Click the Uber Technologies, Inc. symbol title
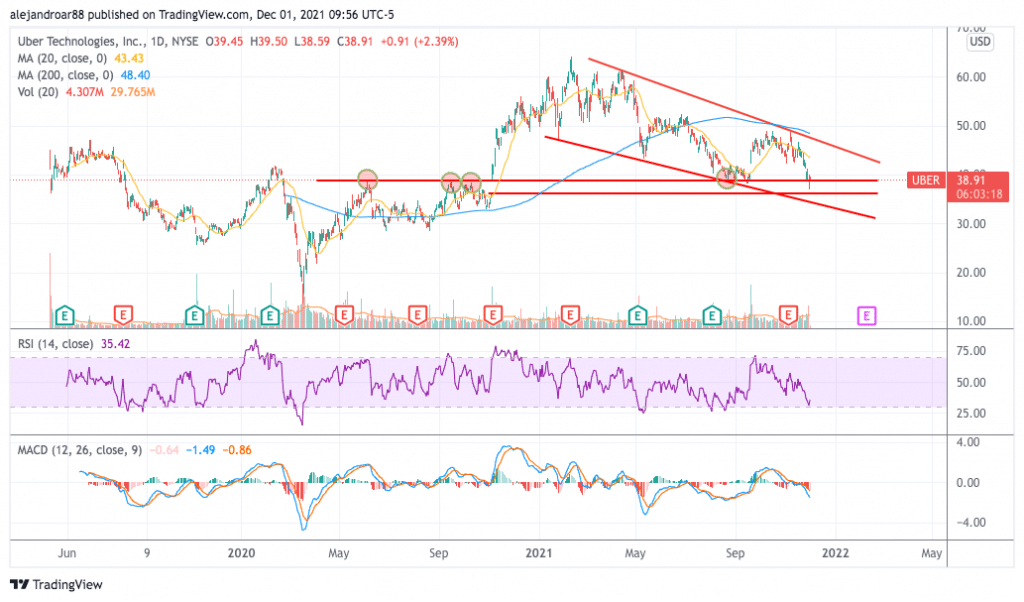This screenshot has height=602, width=1024. tap(80, 41)
